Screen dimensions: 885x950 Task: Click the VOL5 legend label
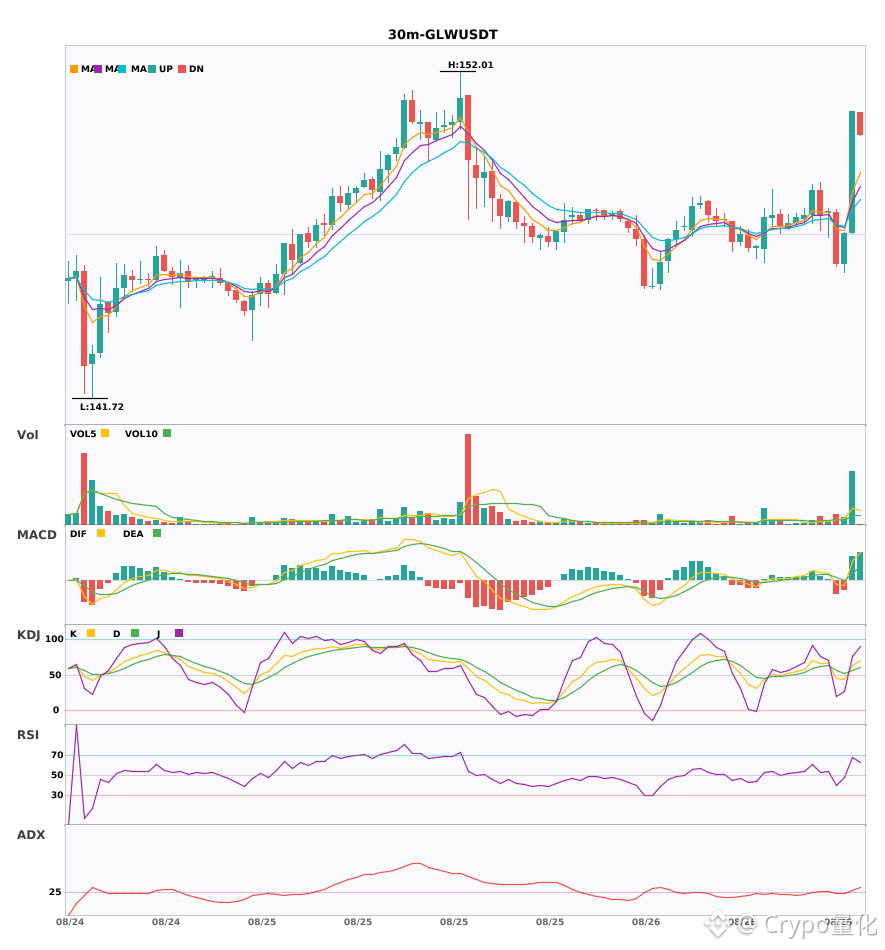pyautogui.click(x=83, y=434)
